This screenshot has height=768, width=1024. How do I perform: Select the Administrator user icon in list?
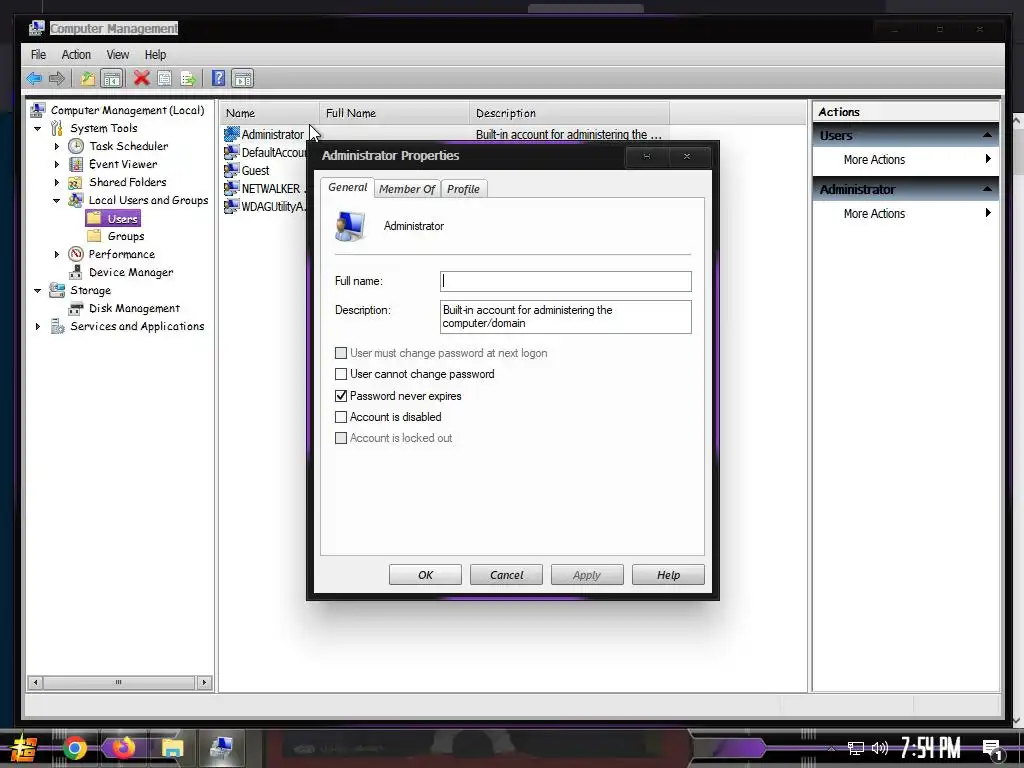pyautogui.click(x=232, y=134)
